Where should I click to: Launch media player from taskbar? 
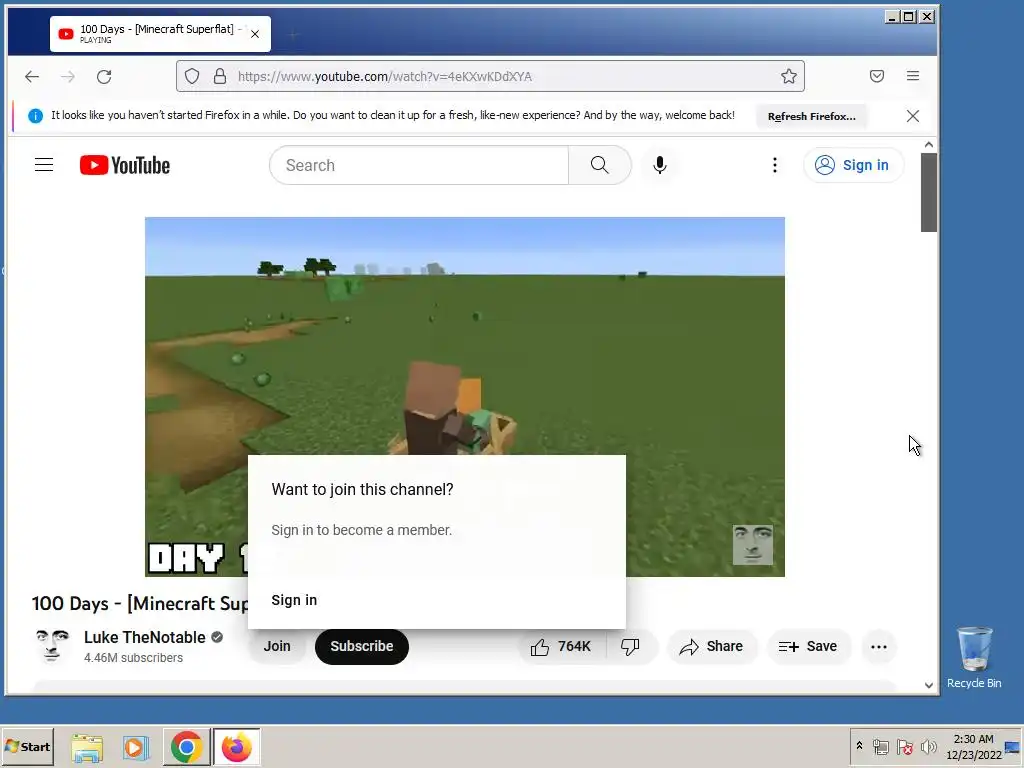point(135,748)
